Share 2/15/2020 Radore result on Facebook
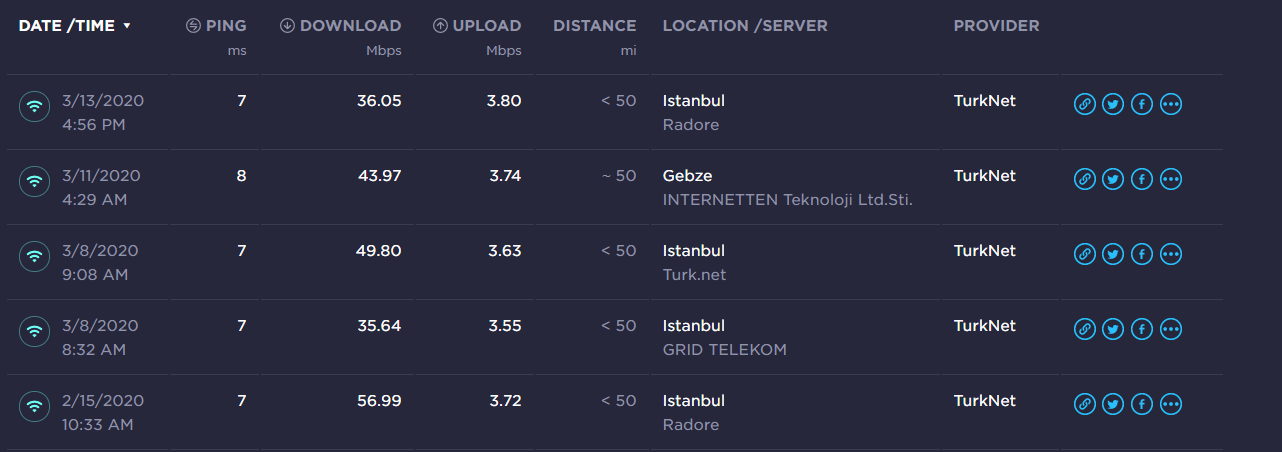Viewport: 1282px width, 452px height. 1142,404
